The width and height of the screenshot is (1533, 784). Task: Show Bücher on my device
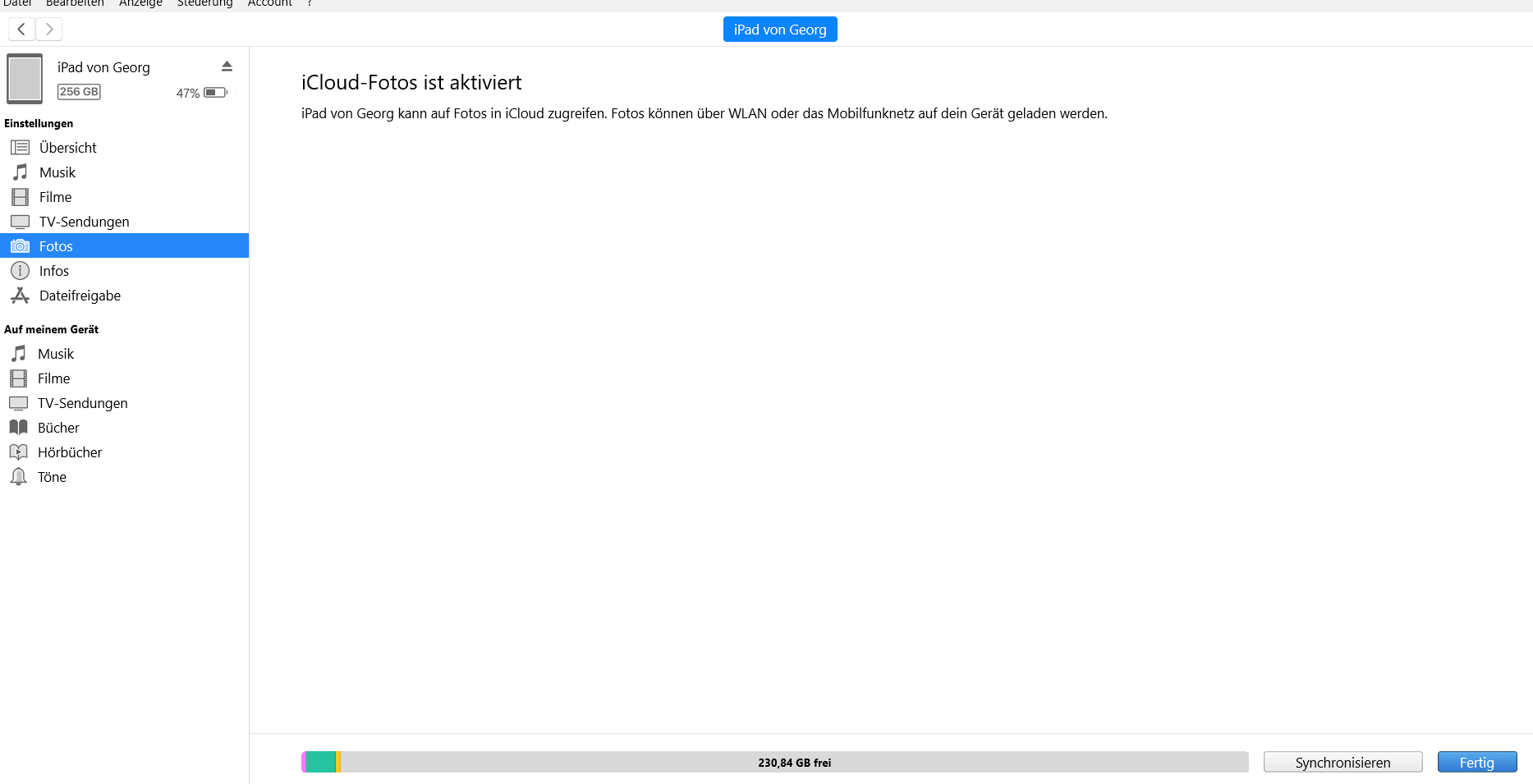coord(124,428)
